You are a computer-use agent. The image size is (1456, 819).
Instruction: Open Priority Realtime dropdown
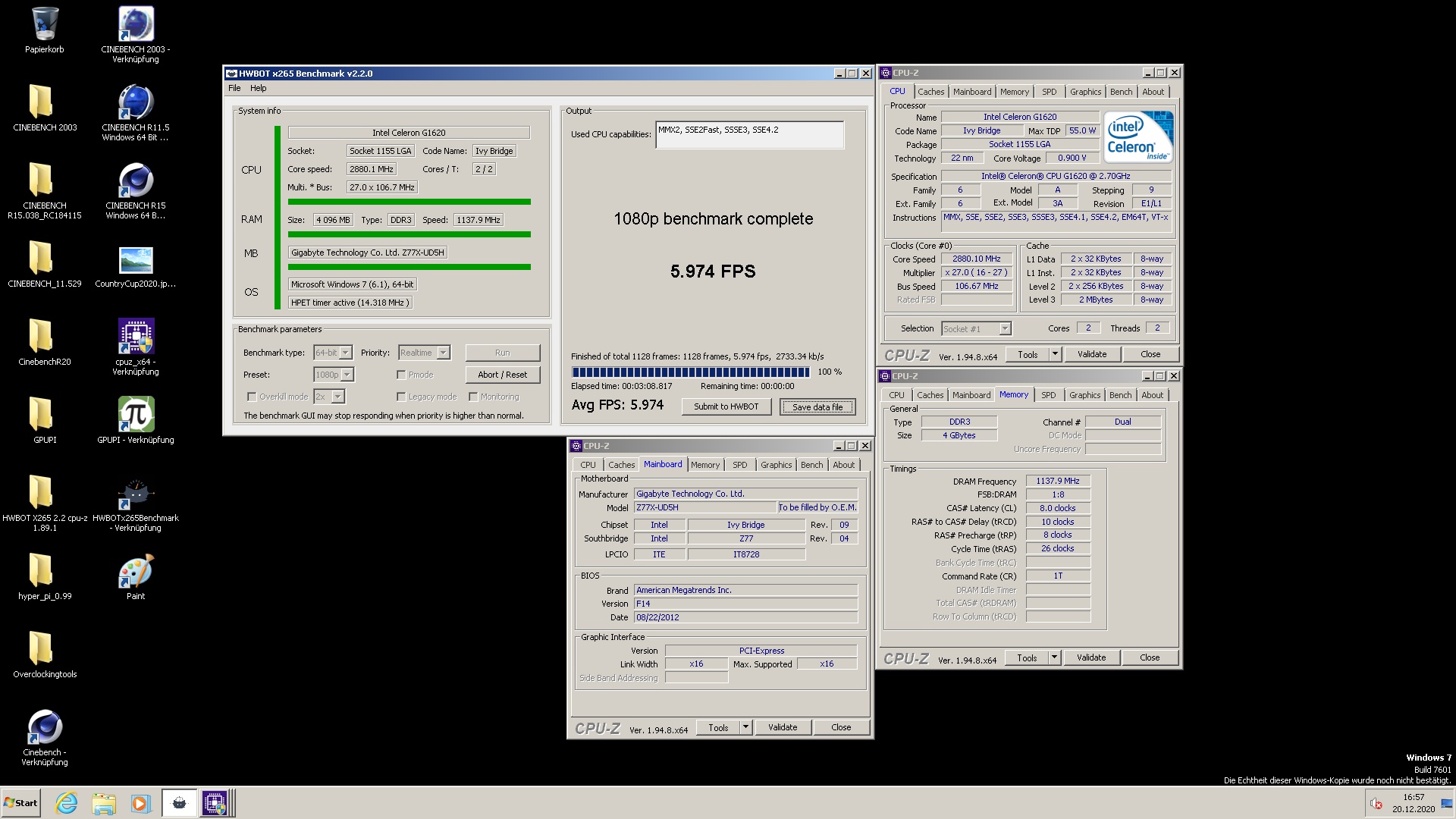tap(424, 353)
